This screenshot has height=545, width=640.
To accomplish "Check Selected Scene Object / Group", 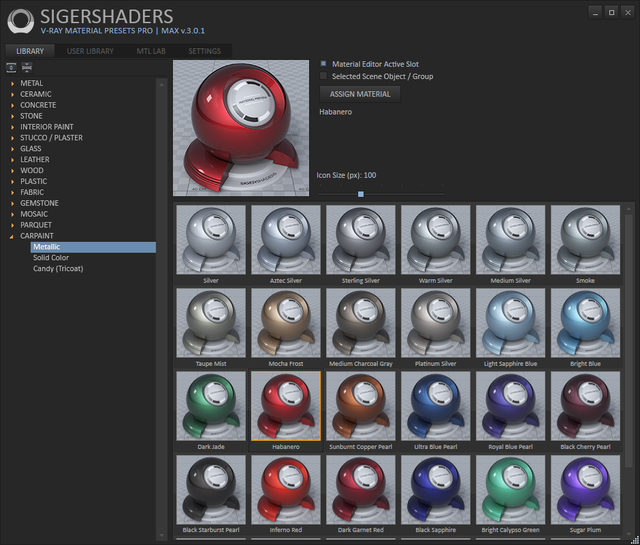I will pos(323,76).
